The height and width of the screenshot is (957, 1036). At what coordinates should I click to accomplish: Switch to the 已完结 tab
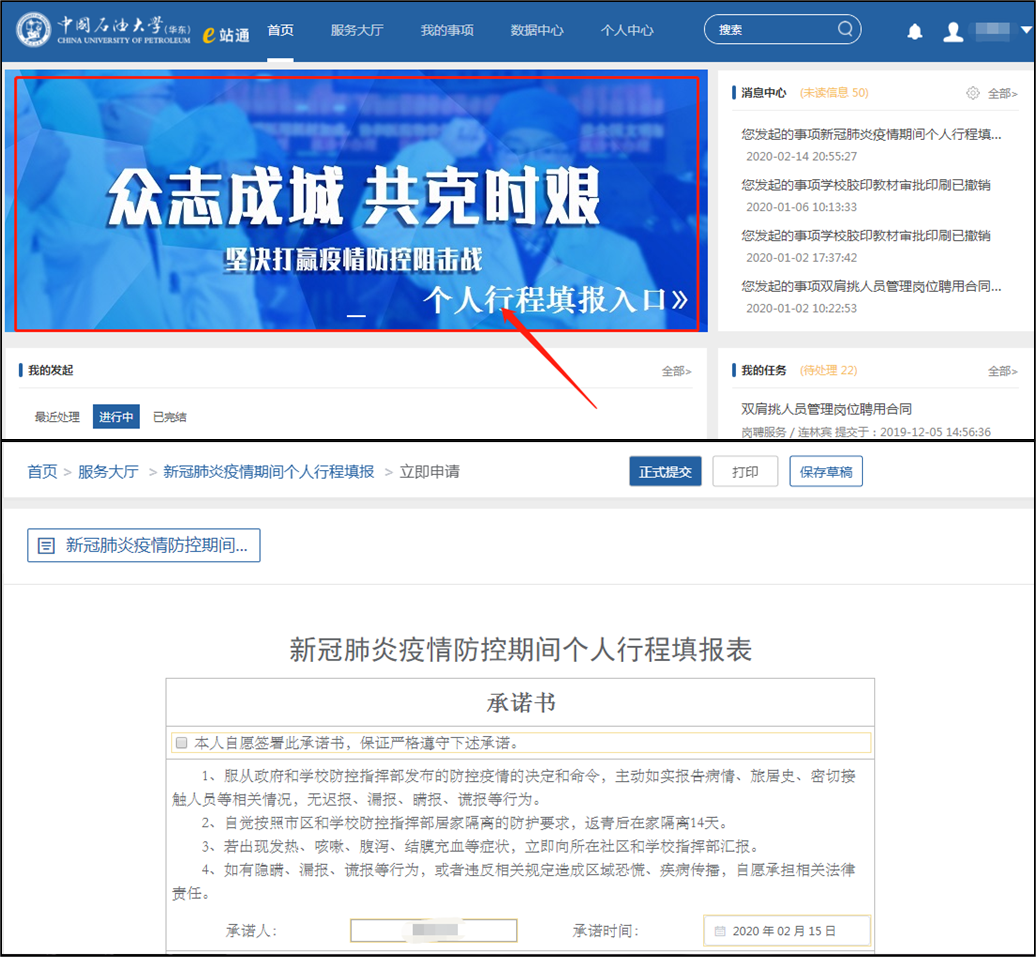pos(169,417)
